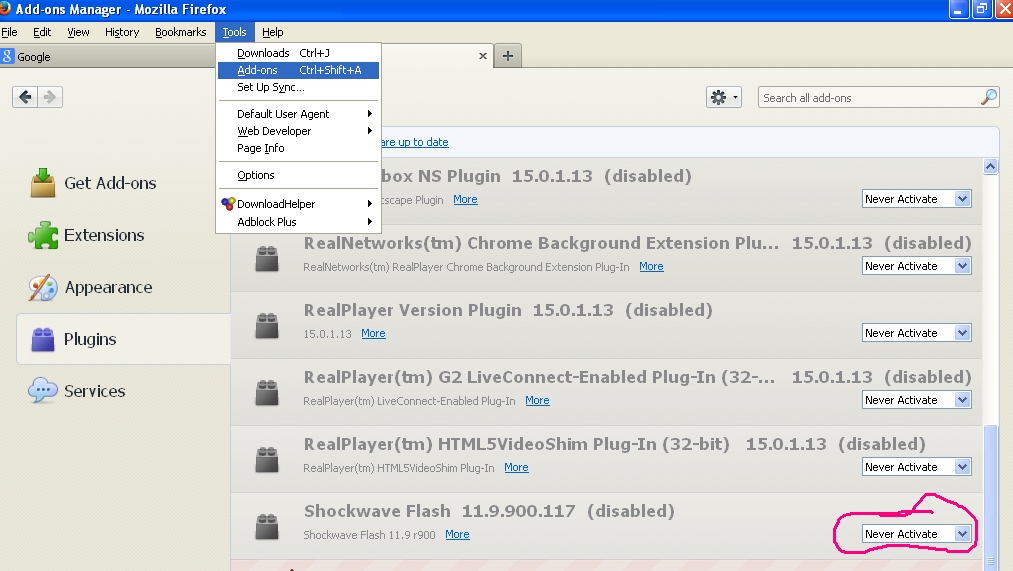Open the Edit menu

pos(42,32)
